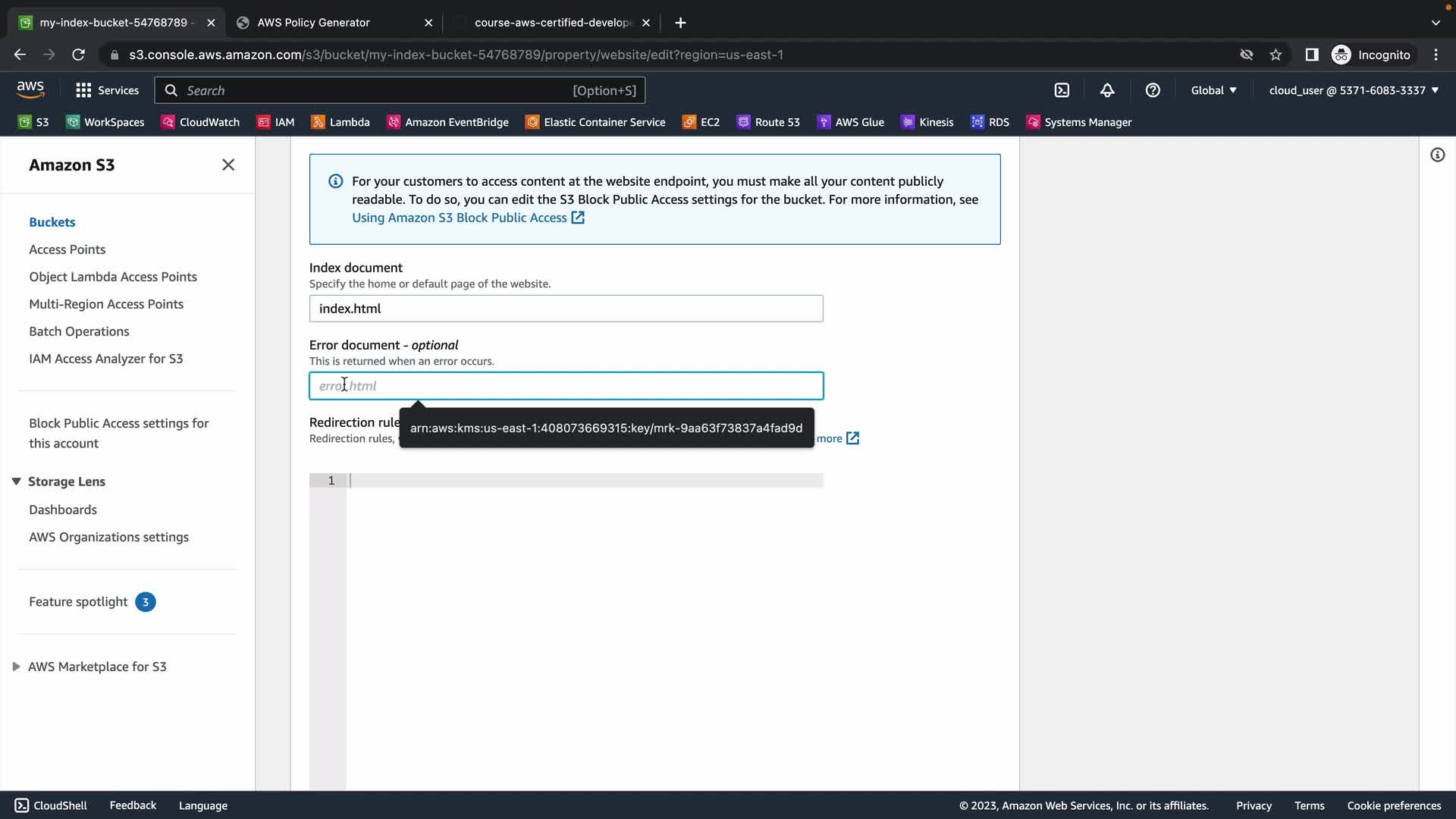
Task: Expand the Global region dropdown
Action: pyautogui.click(x=1213, y=90)
